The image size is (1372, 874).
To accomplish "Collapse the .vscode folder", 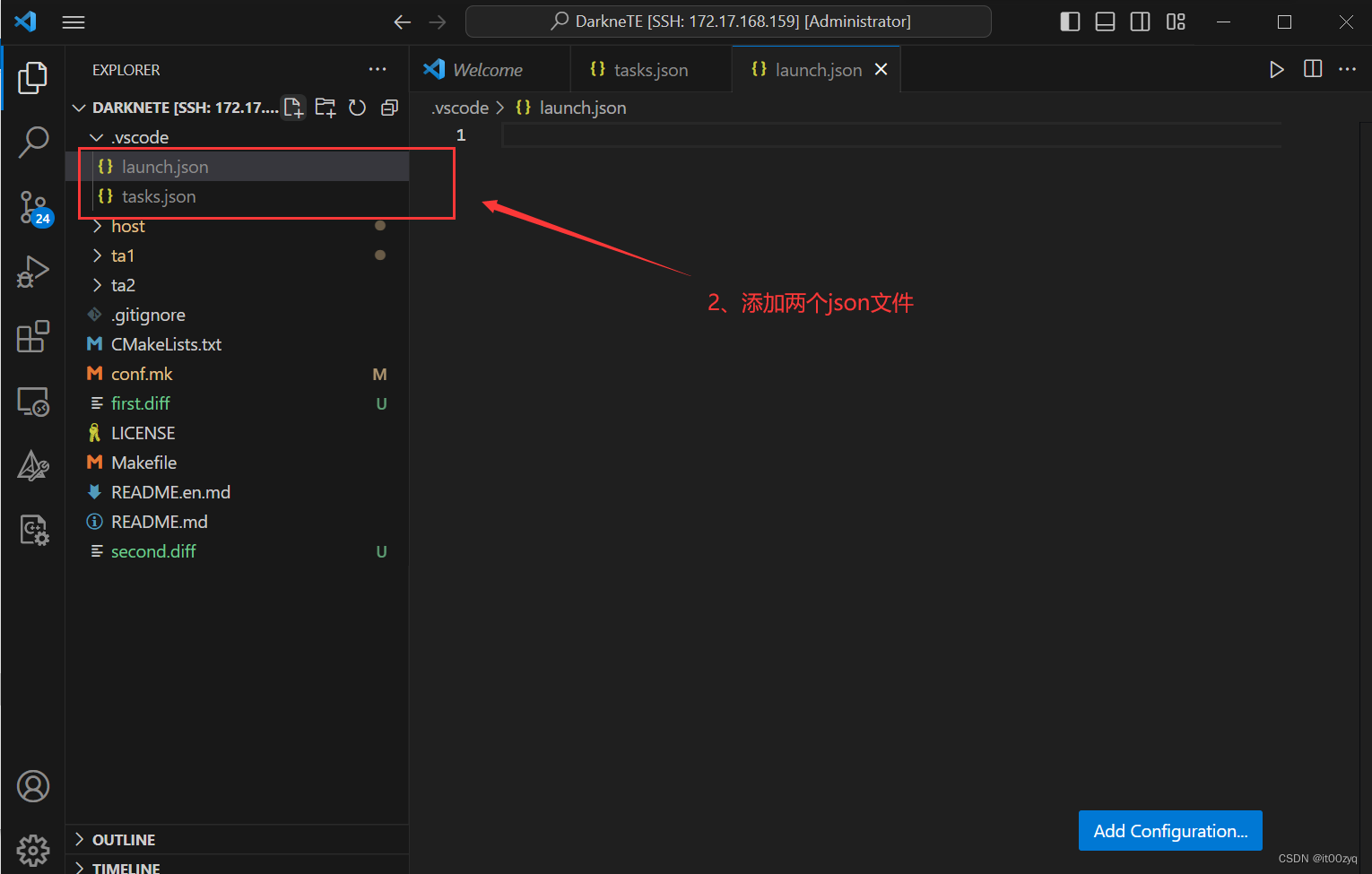I will [238, 137].
